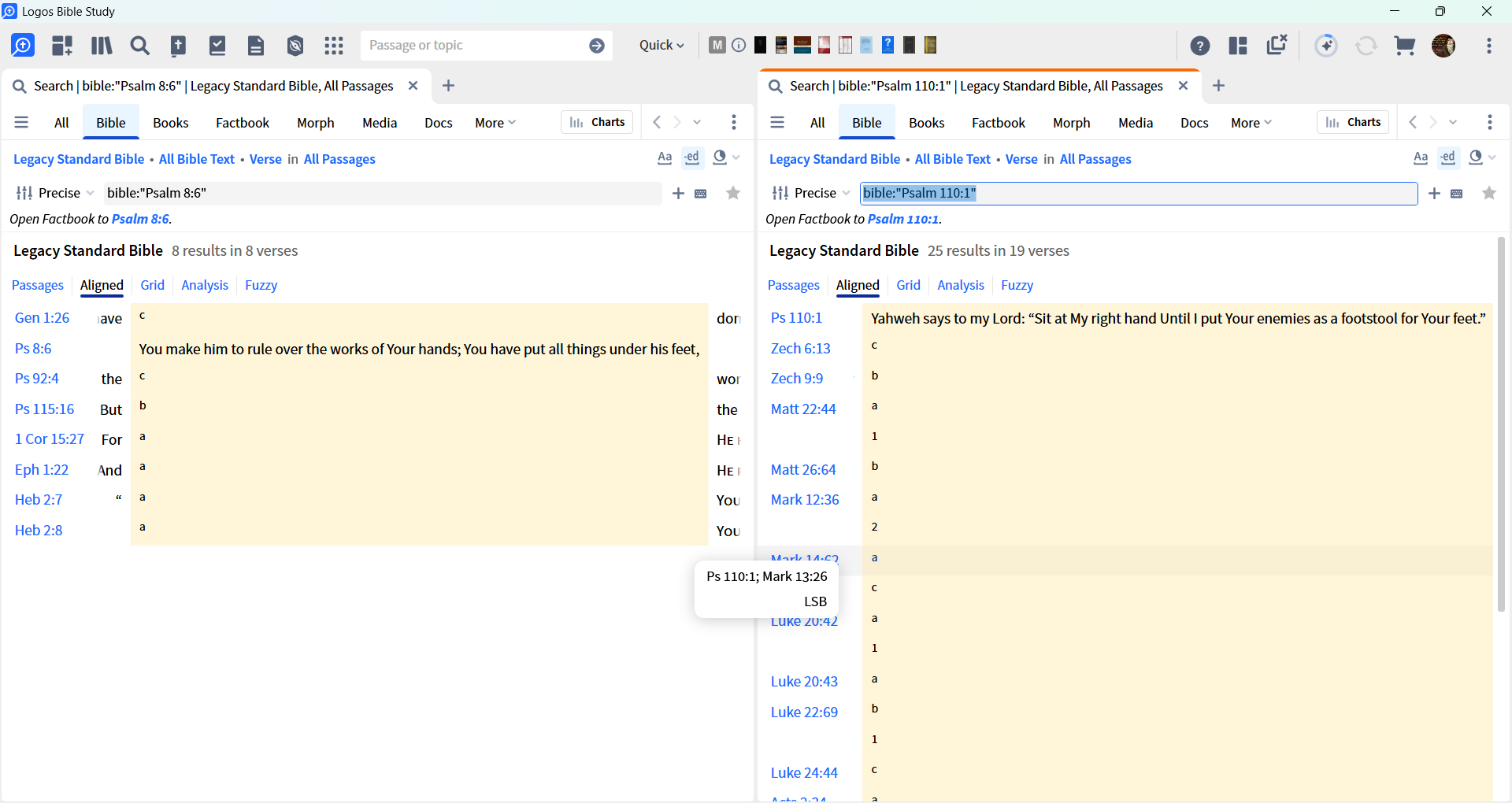The image size is (1512, 803).
Task: Click the blue question mark book shortcut
Action: 888,45
